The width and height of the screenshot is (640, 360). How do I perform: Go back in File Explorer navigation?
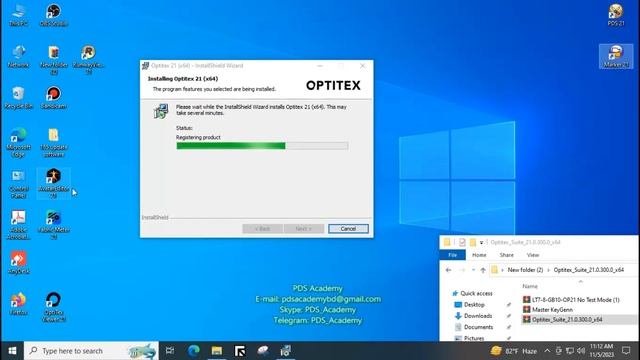pos(448,270)
